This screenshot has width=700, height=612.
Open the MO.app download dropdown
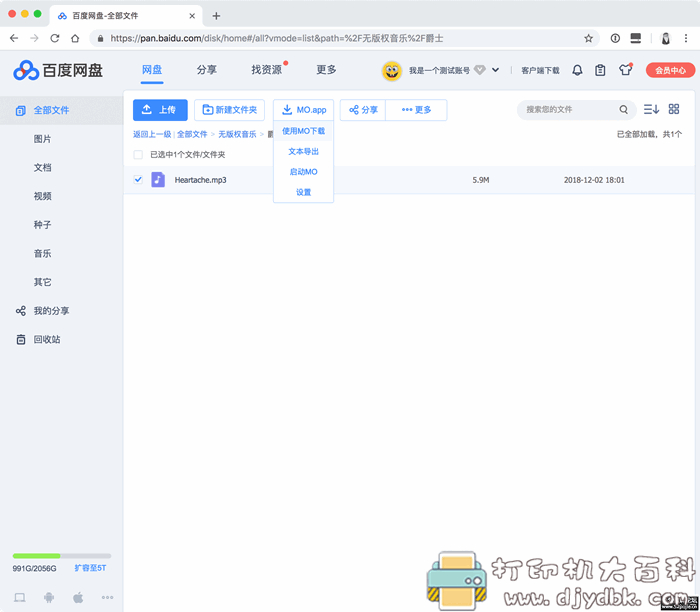304,110
